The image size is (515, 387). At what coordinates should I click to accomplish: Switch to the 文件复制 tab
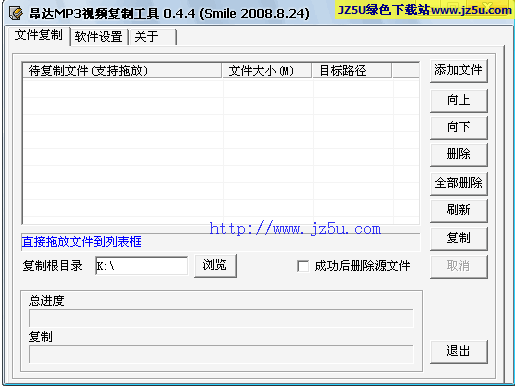(x=38, y=35)
